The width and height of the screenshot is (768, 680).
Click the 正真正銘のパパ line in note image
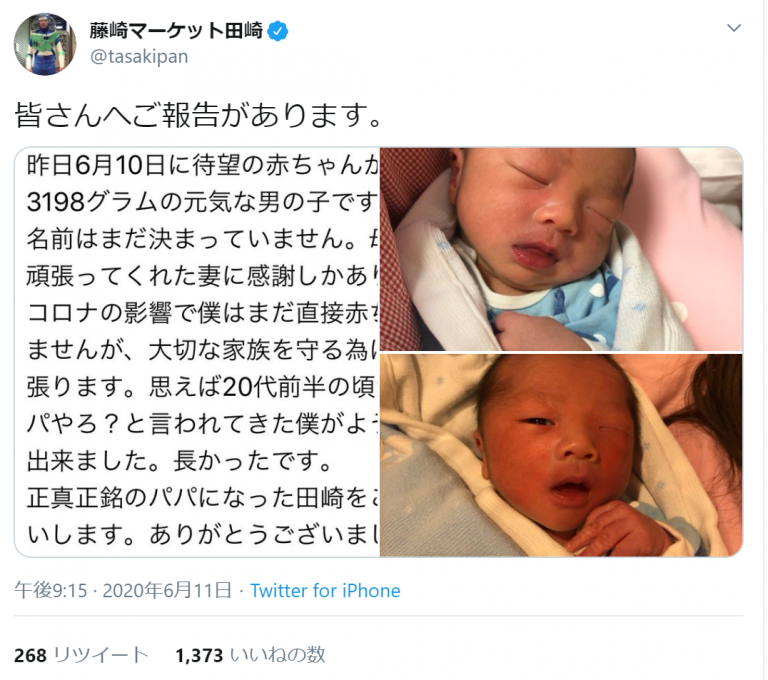click(x=202, y=498)
